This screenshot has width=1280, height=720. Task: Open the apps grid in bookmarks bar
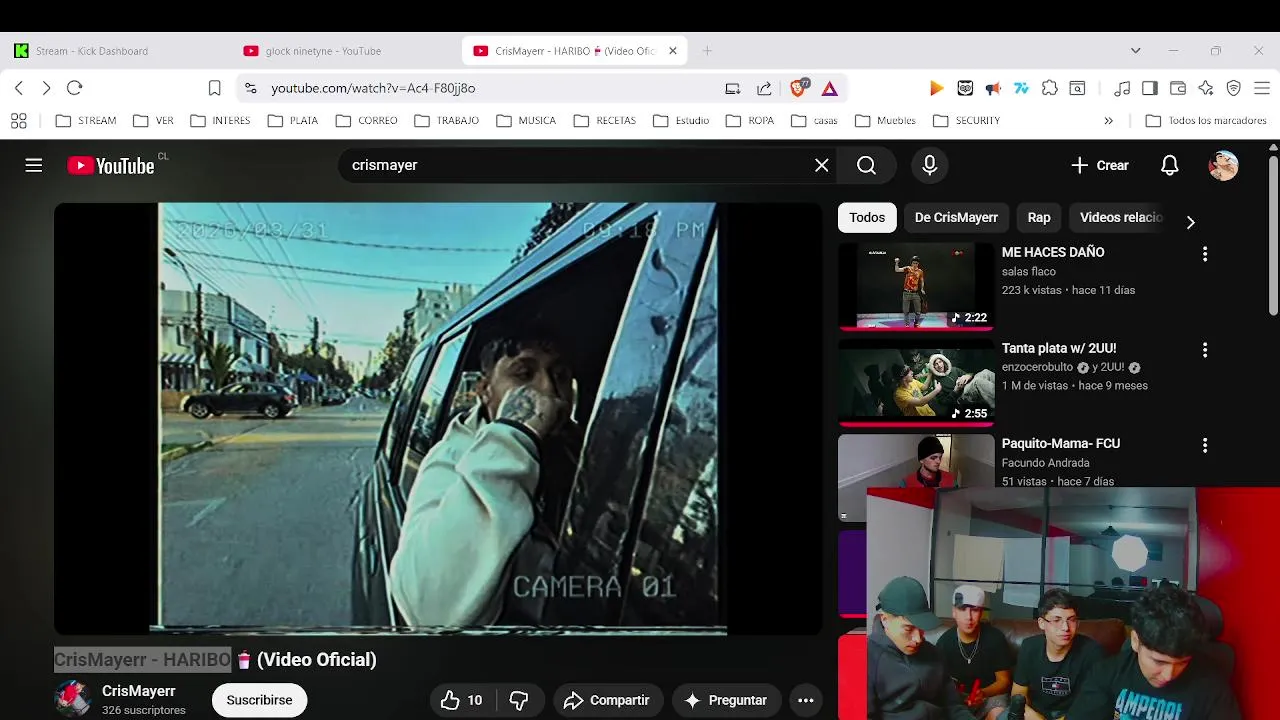click(18, 121)
